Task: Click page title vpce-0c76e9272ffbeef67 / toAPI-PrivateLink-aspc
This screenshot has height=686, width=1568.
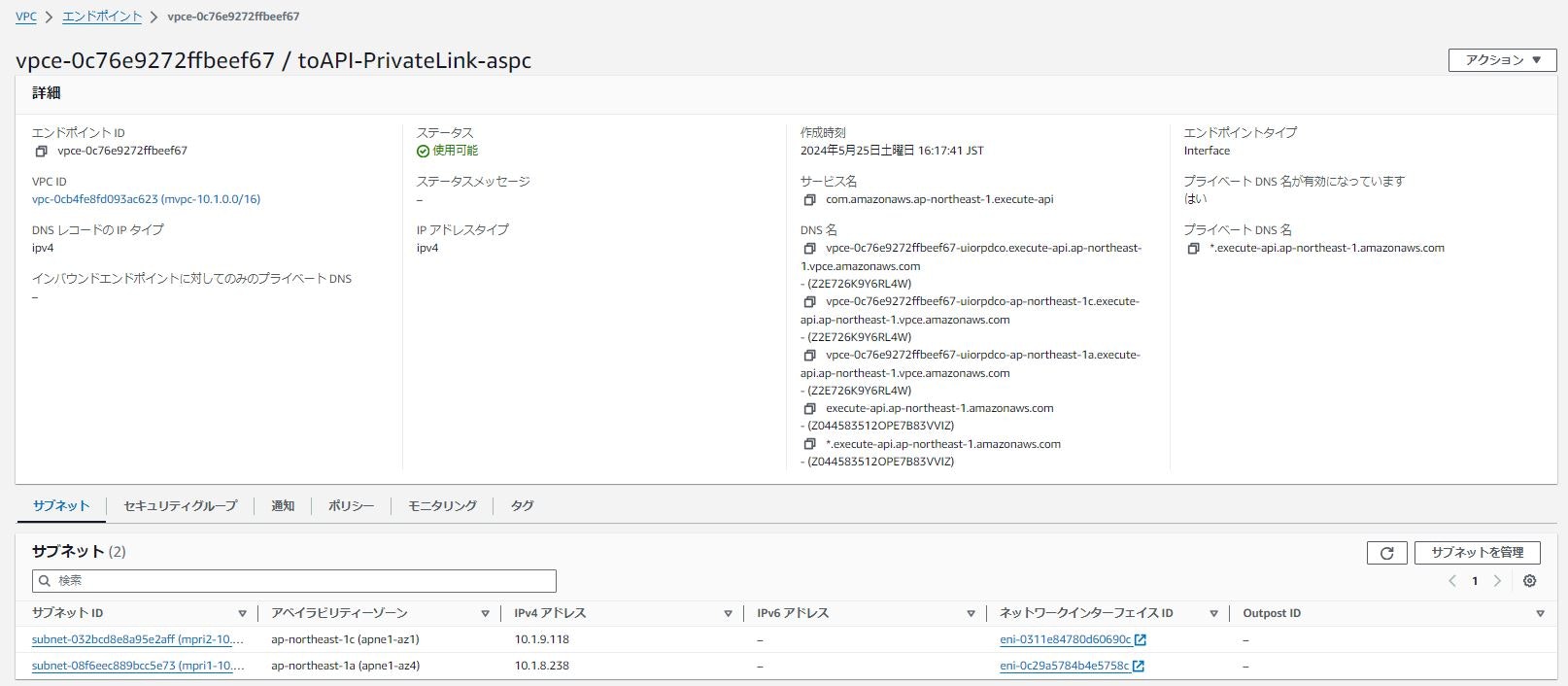Action: (273, 60)
